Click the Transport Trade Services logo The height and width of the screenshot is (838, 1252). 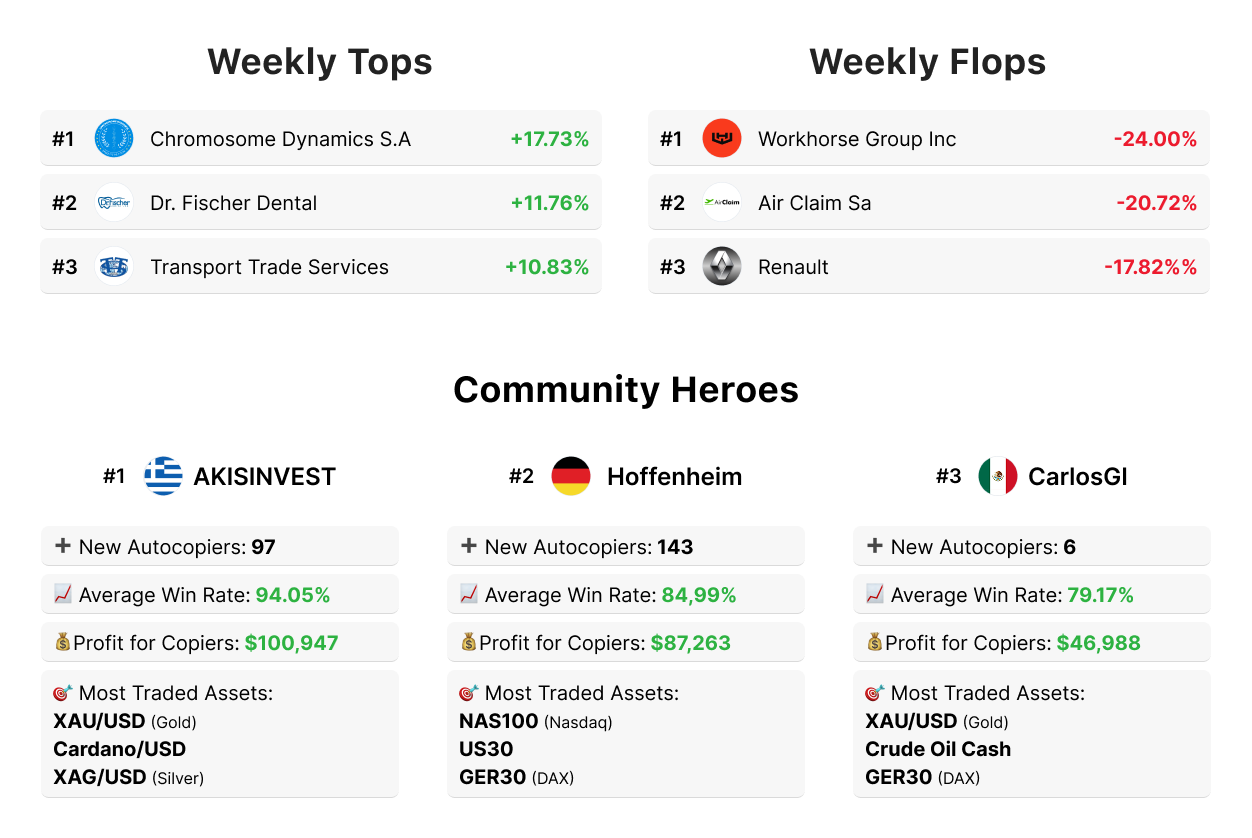(114, 267)
